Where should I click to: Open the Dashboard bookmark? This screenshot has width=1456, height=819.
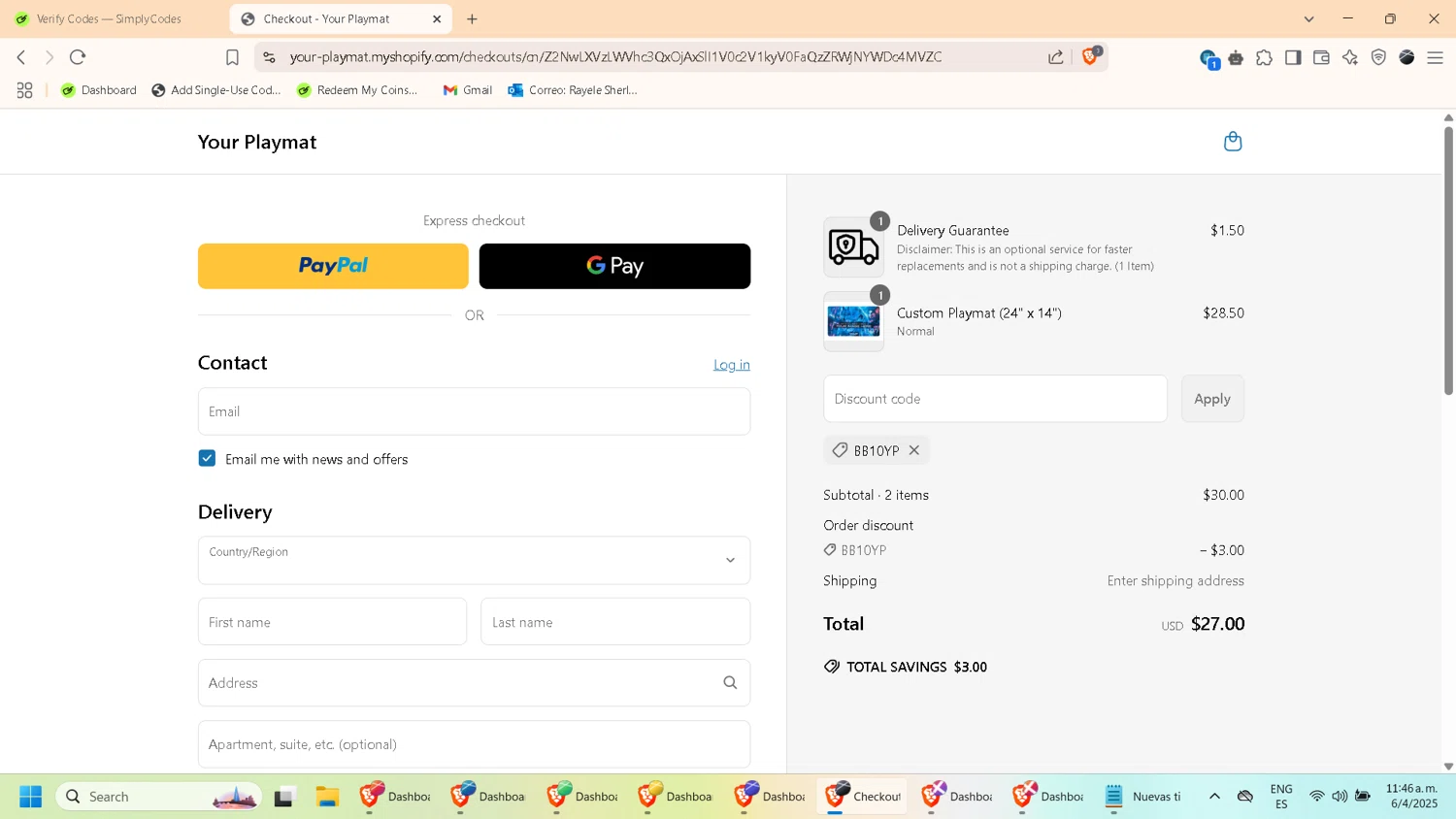point(99,90)
